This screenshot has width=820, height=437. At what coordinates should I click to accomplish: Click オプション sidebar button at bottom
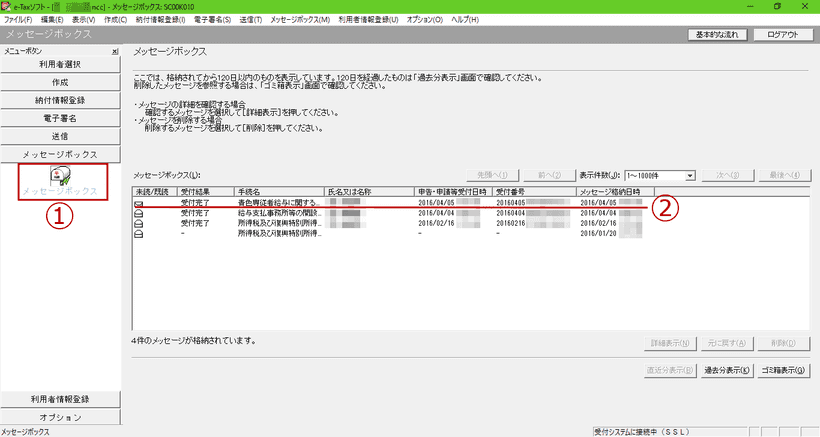[60, 418]
